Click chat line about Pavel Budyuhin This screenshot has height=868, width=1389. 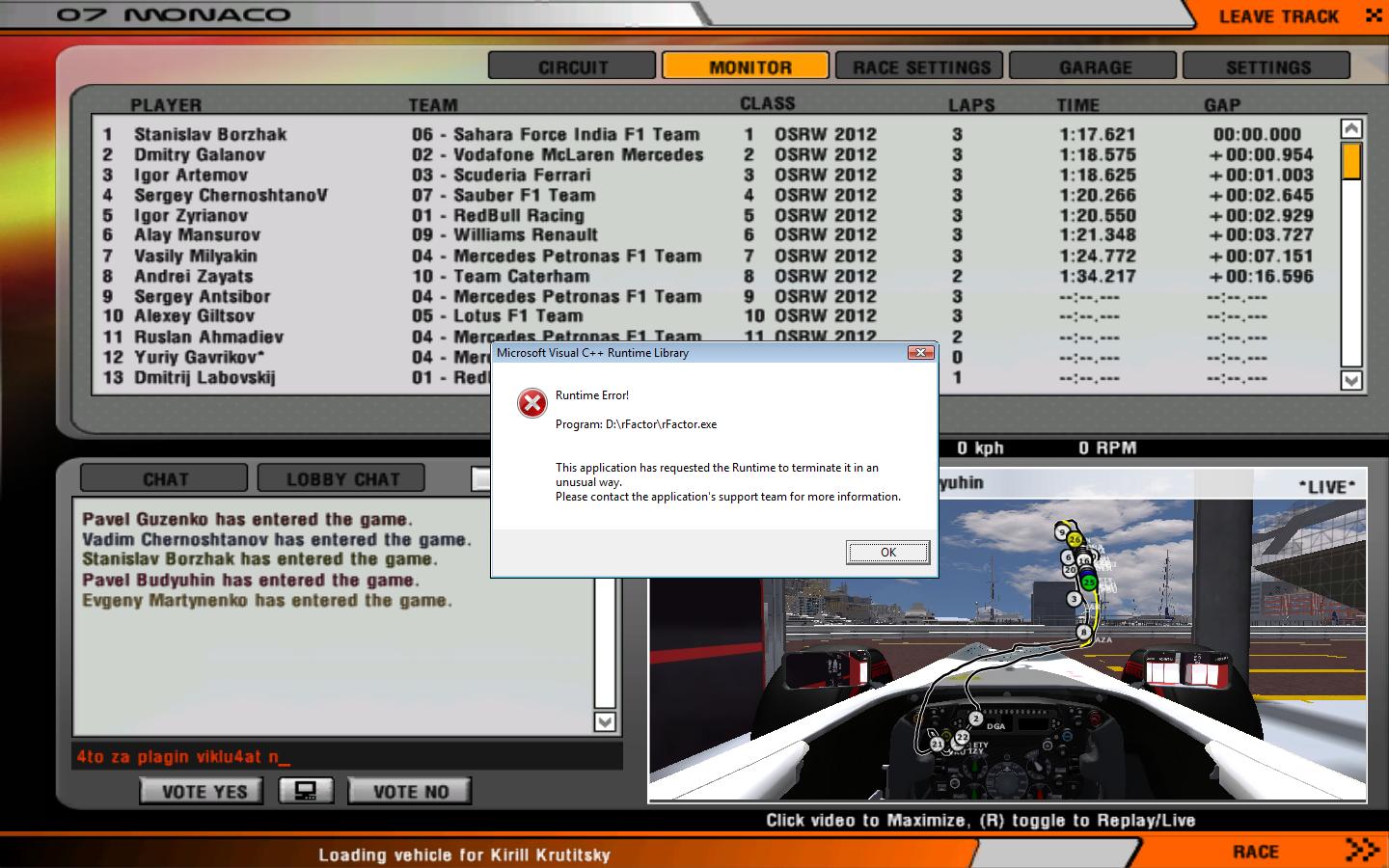251,580
